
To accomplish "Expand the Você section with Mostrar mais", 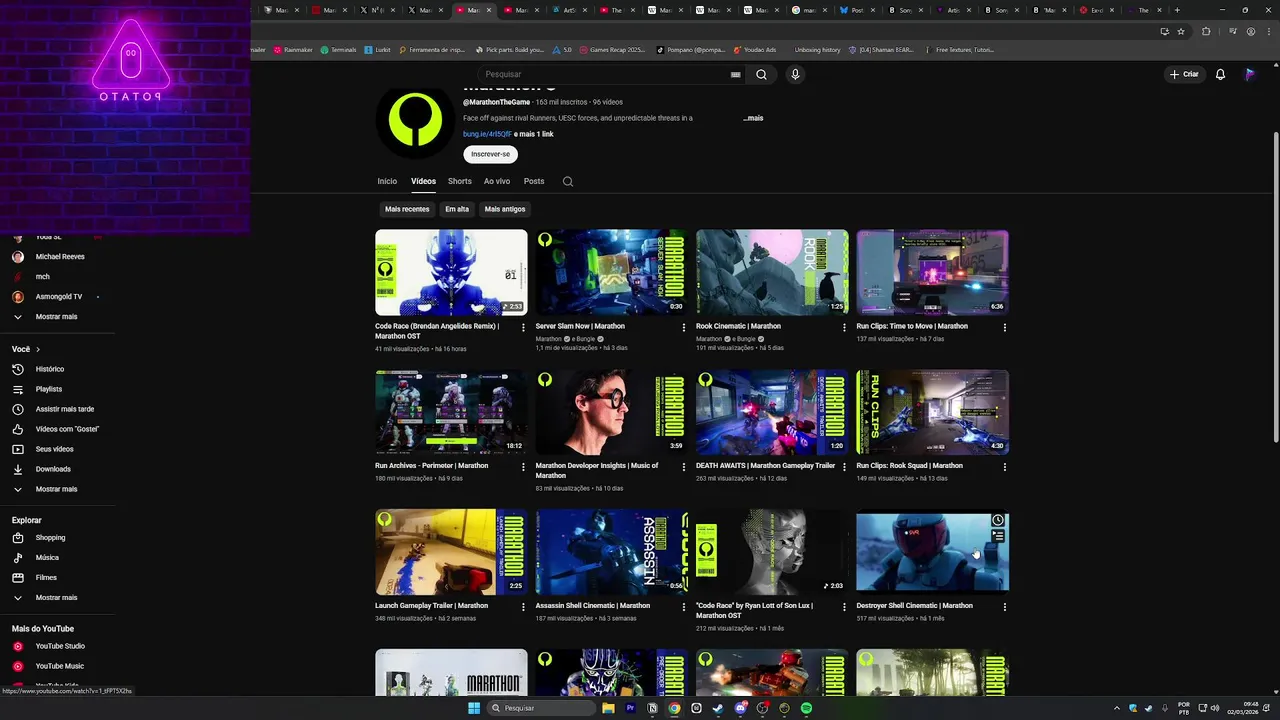I will (x=56, y=489).
